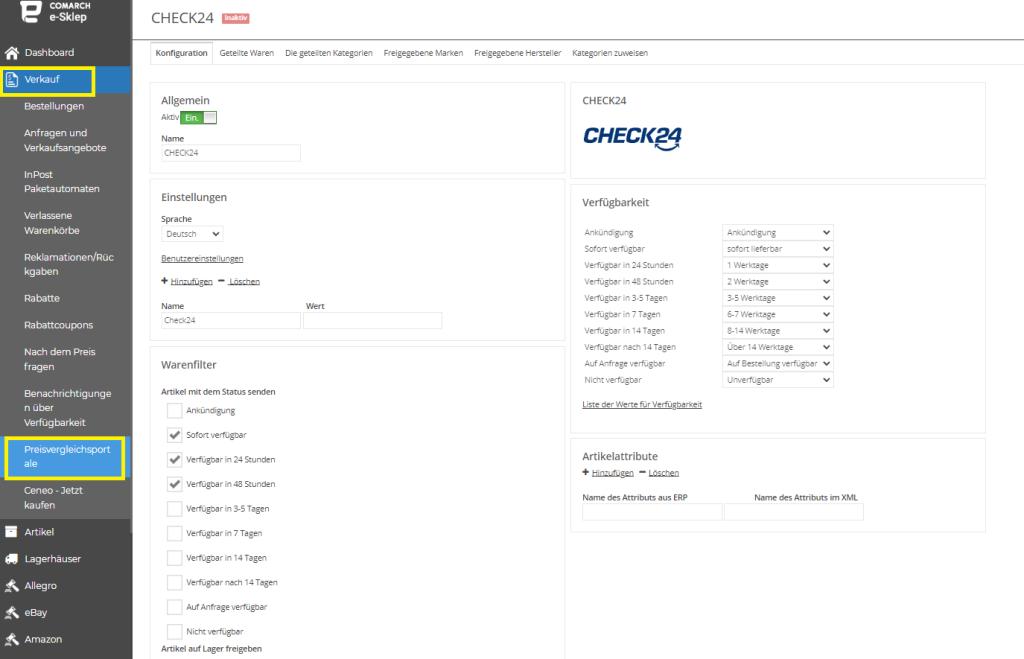Open Ceneo - Jetzt kaufen
Screen dimensions: 1024x659
click(x=54, y=498)
